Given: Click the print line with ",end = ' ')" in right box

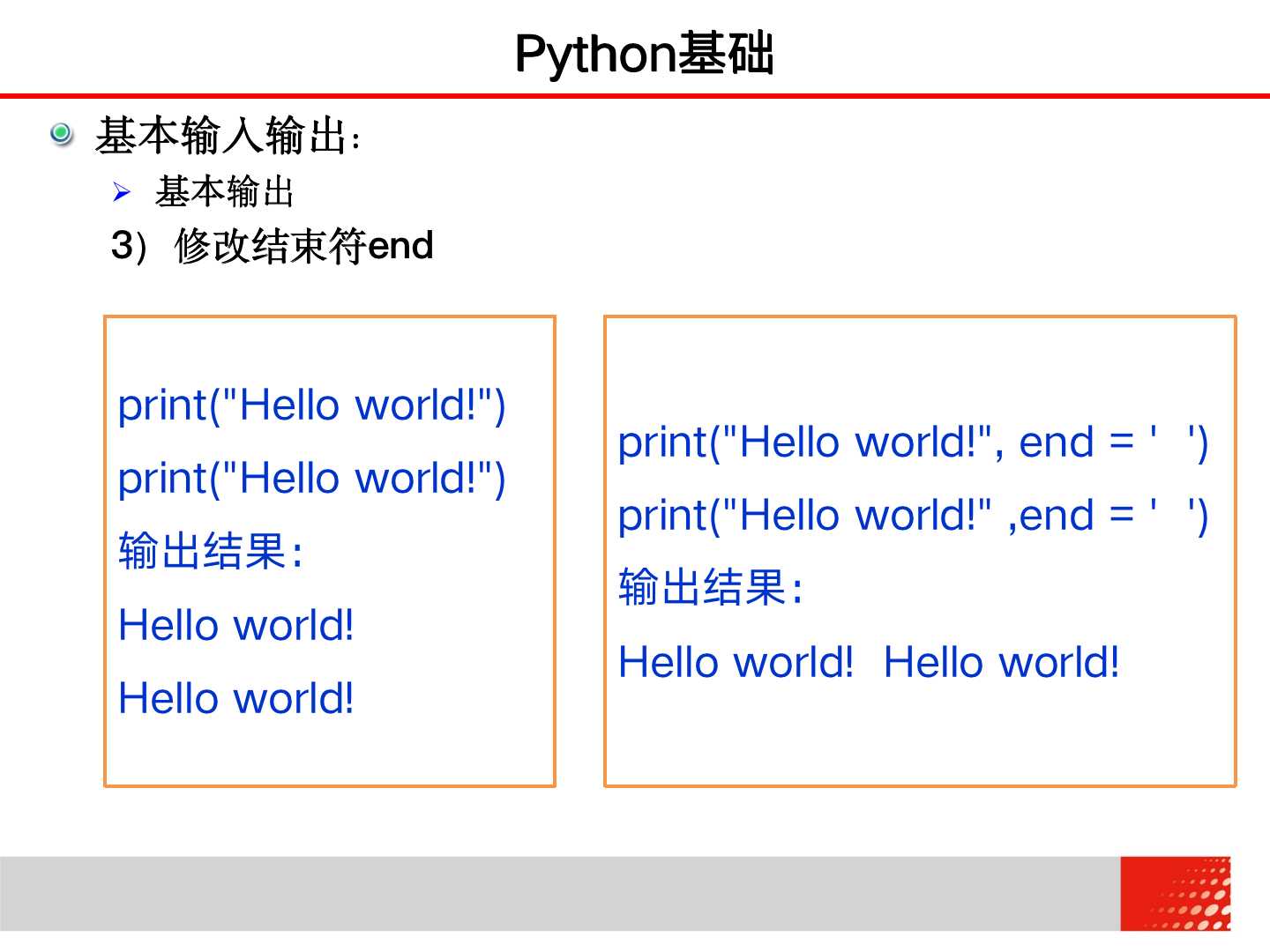Looking at the screenshot, I should 913,516.
